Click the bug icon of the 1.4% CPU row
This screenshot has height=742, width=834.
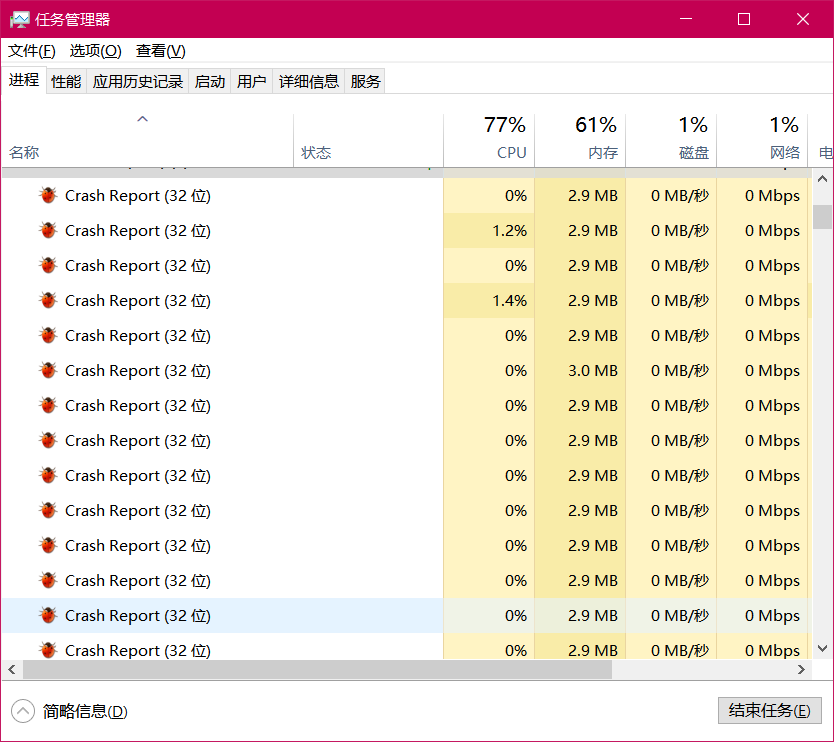pos(48,301)
